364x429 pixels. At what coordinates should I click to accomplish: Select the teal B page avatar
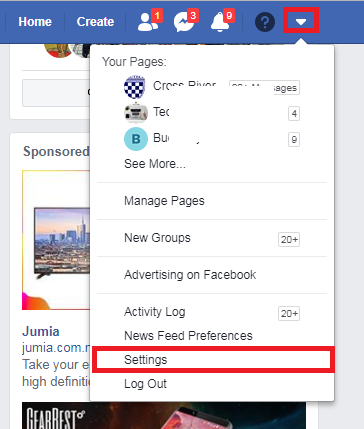coord(136,139)
